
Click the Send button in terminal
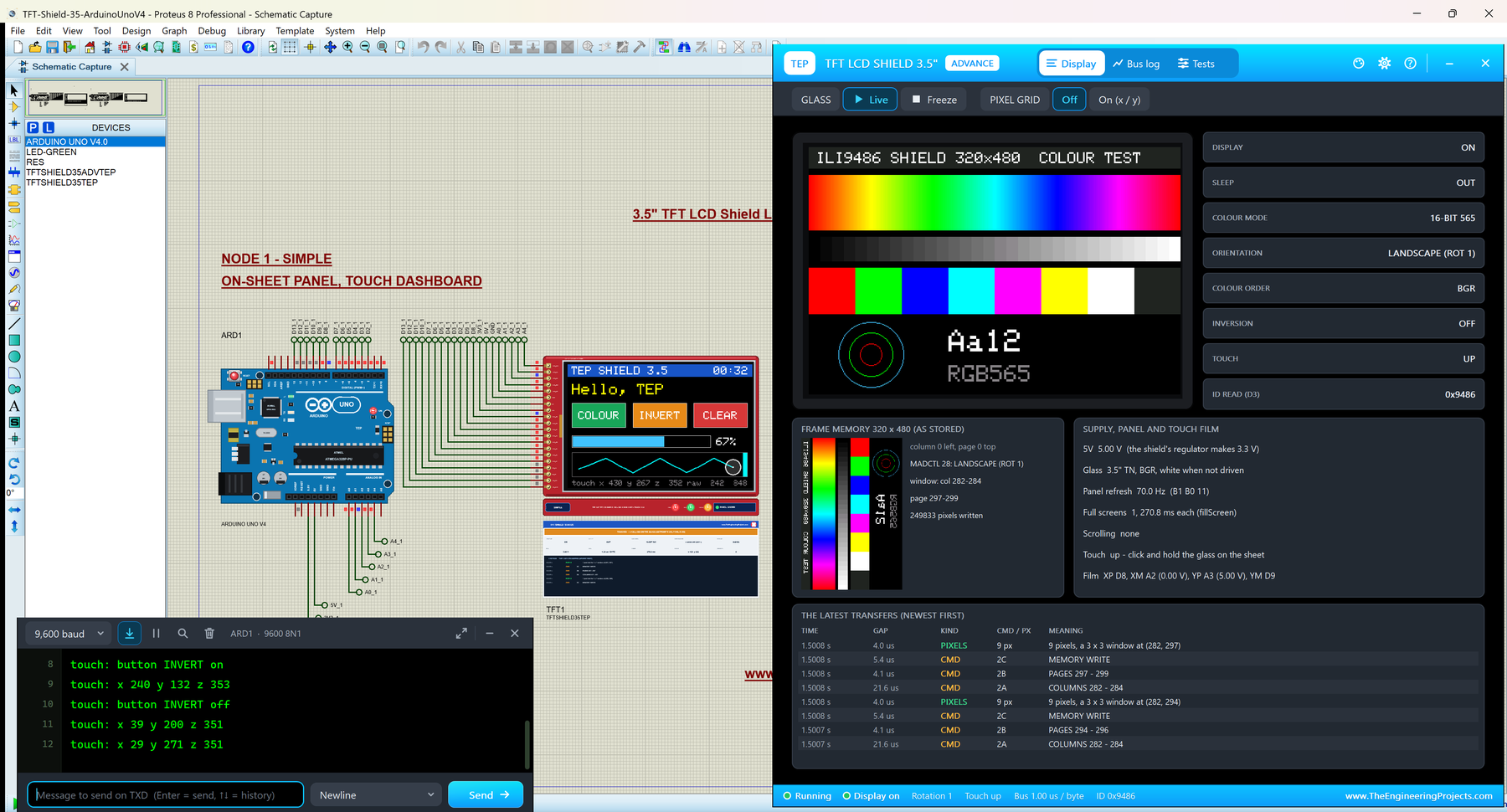[x=486, y=794]
